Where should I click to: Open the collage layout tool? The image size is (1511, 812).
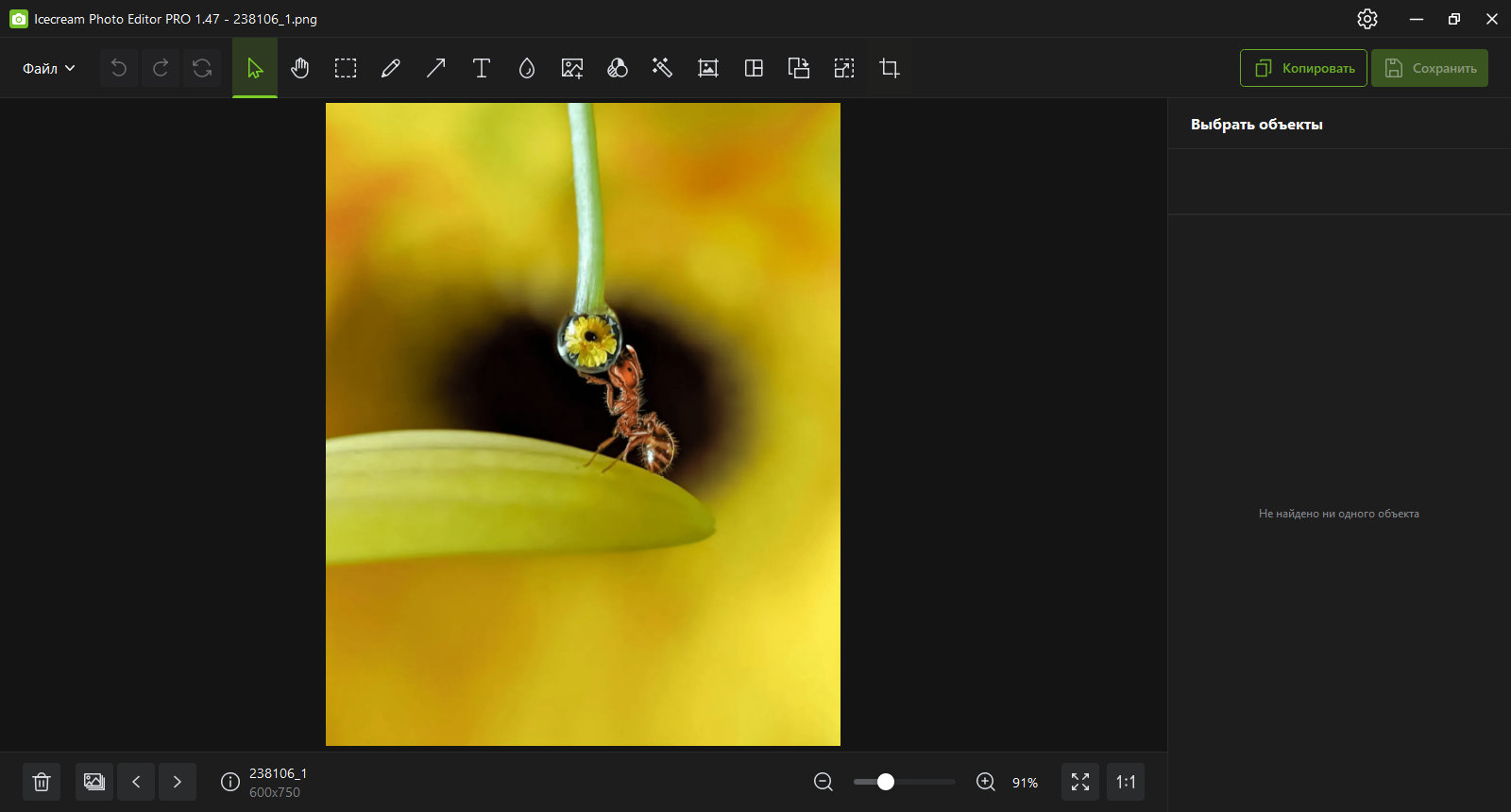[x=754, y=68]
